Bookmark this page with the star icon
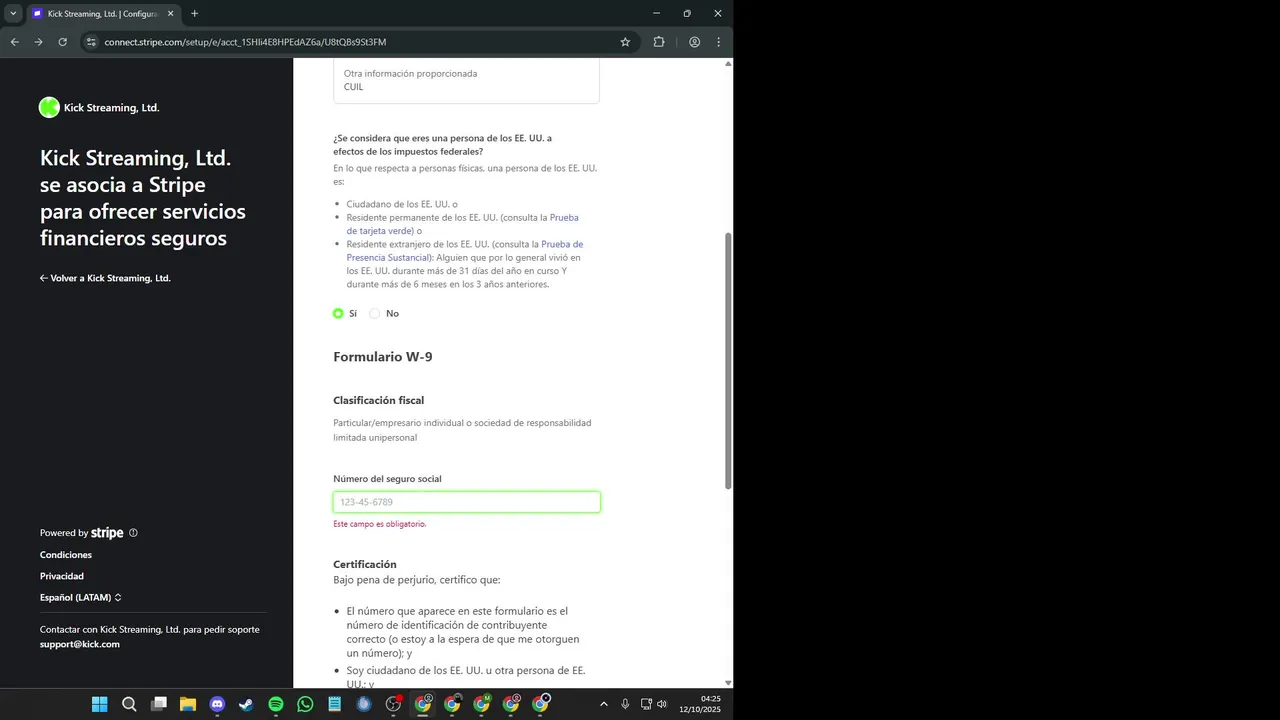1280x720 pixels. (625, 42)
